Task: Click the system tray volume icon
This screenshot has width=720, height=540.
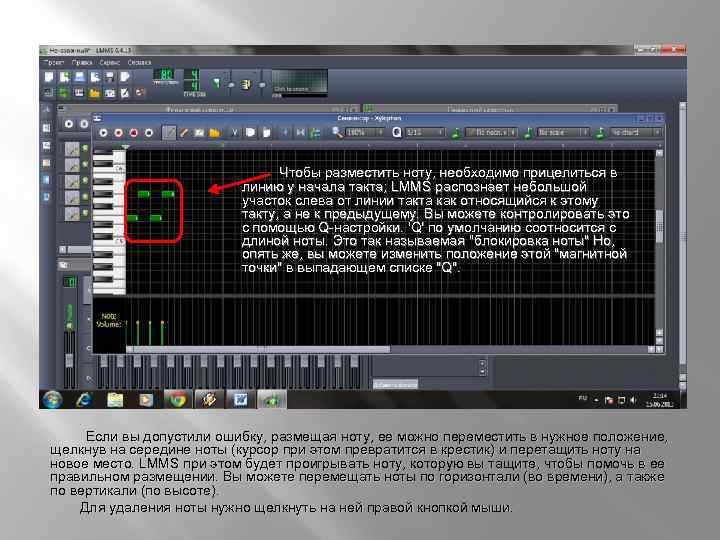Action: (634, 400)
